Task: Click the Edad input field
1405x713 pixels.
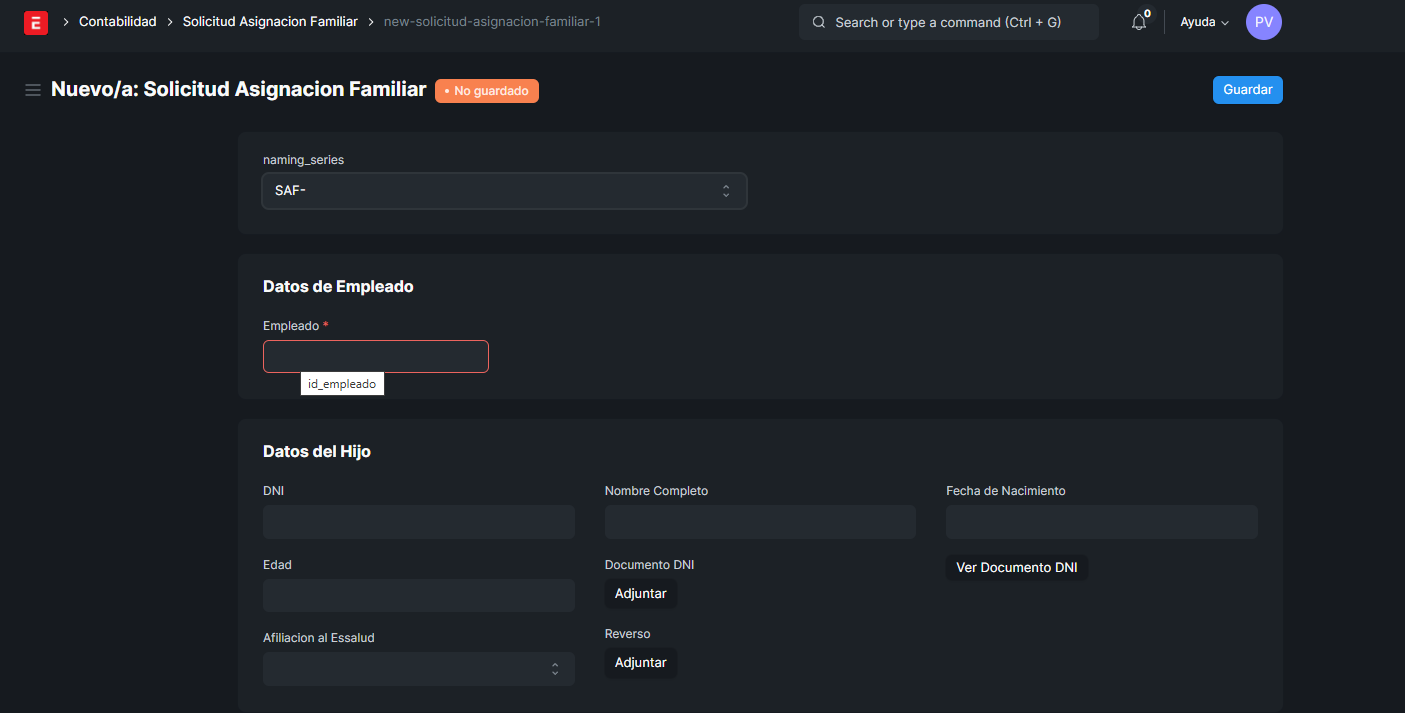Action: [418, 595]
